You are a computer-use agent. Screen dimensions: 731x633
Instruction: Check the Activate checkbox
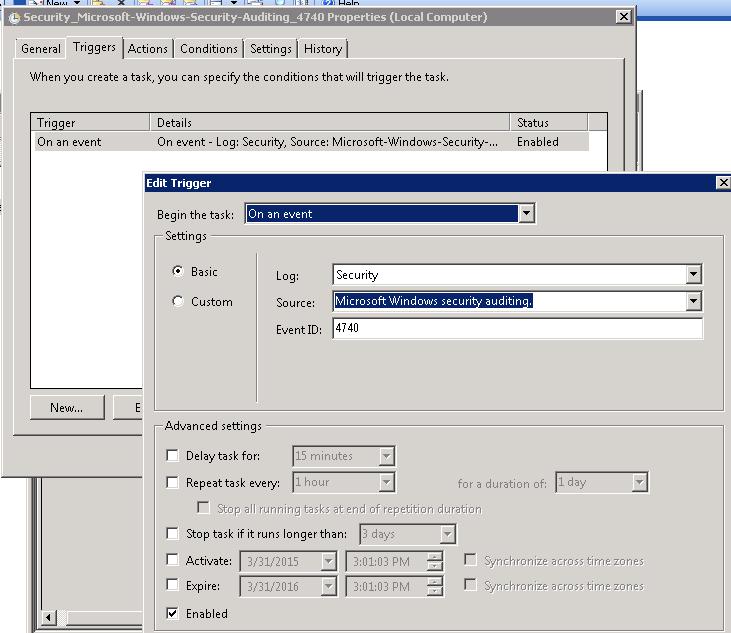(173, 561)
